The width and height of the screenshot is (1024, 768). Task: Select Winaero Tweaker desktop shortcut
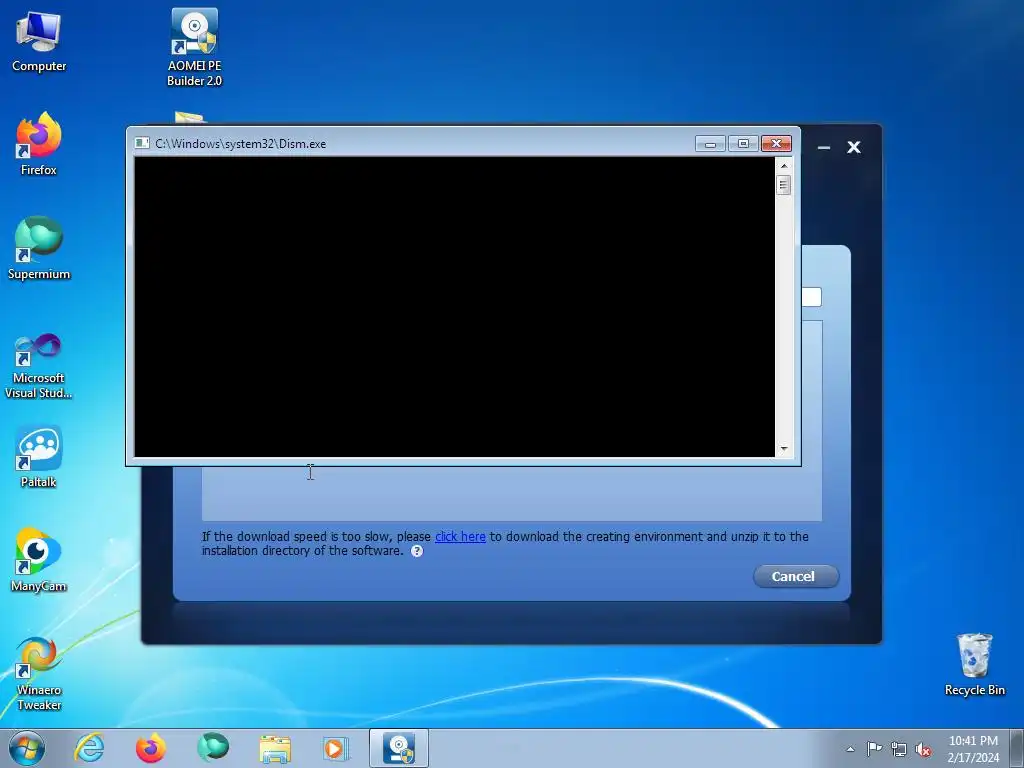coord(39,673)
